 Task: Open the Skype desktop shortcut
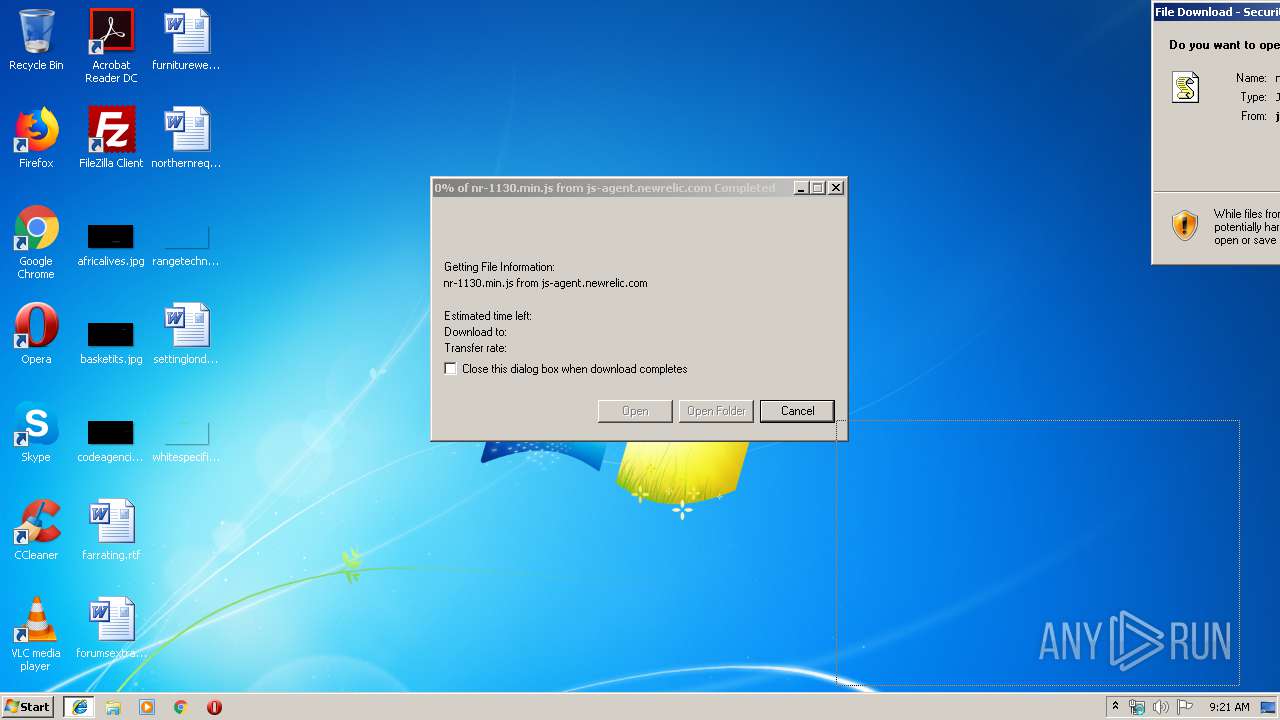point(36,432)
